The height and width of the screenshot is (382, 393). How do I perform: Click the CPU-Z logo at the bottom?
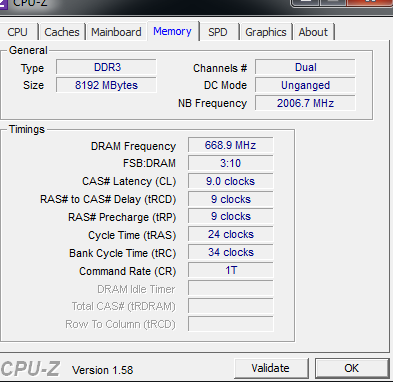coord(30,369)
